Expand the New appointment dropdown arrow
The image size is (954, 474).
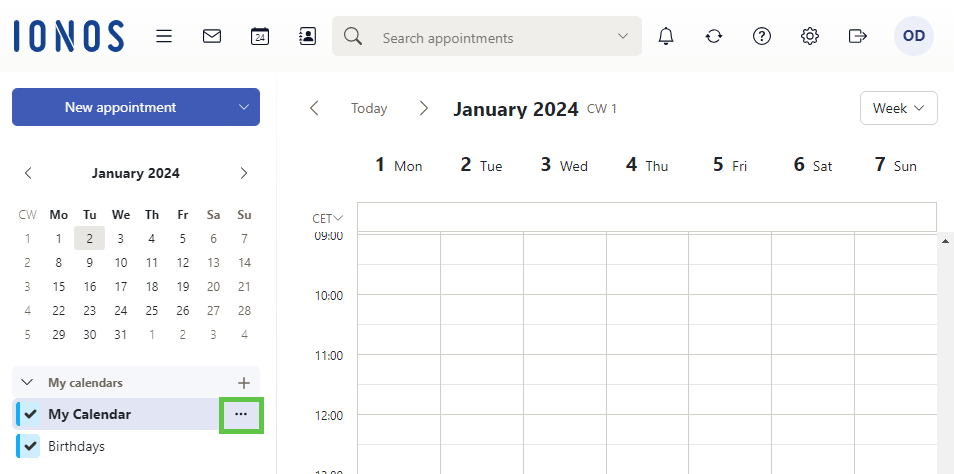click(243, 107)
